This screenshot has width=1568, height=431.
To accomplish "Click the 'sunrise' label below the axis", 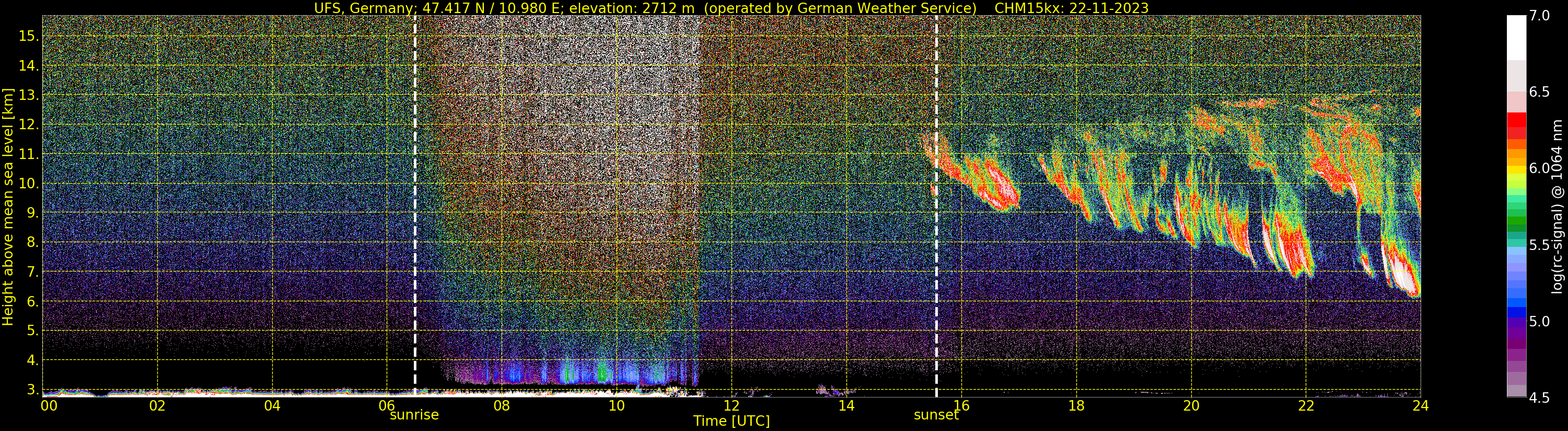I will 414,415.
